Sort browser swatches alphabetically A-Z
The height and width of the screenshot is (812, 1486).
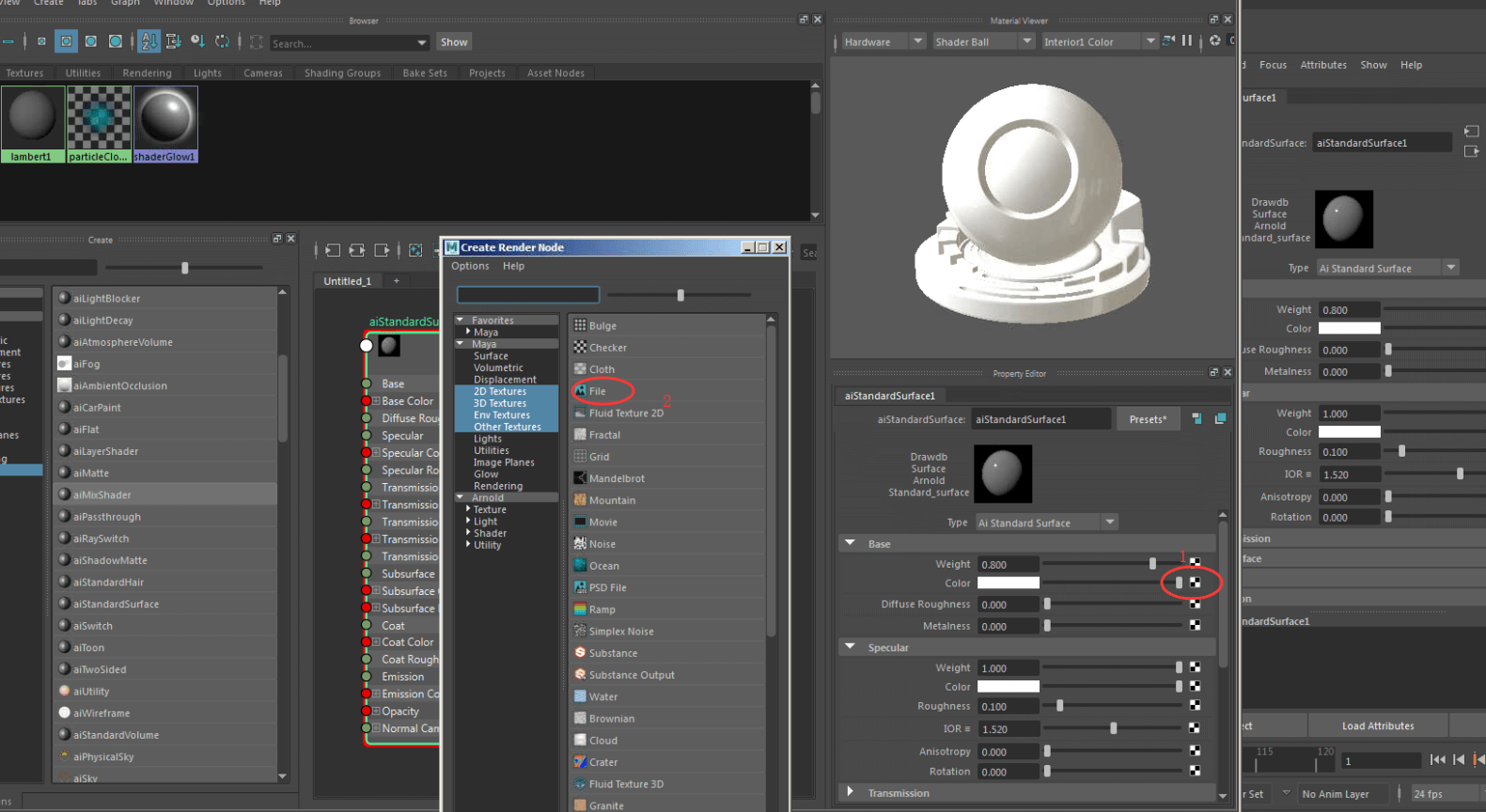click(149, 41)
